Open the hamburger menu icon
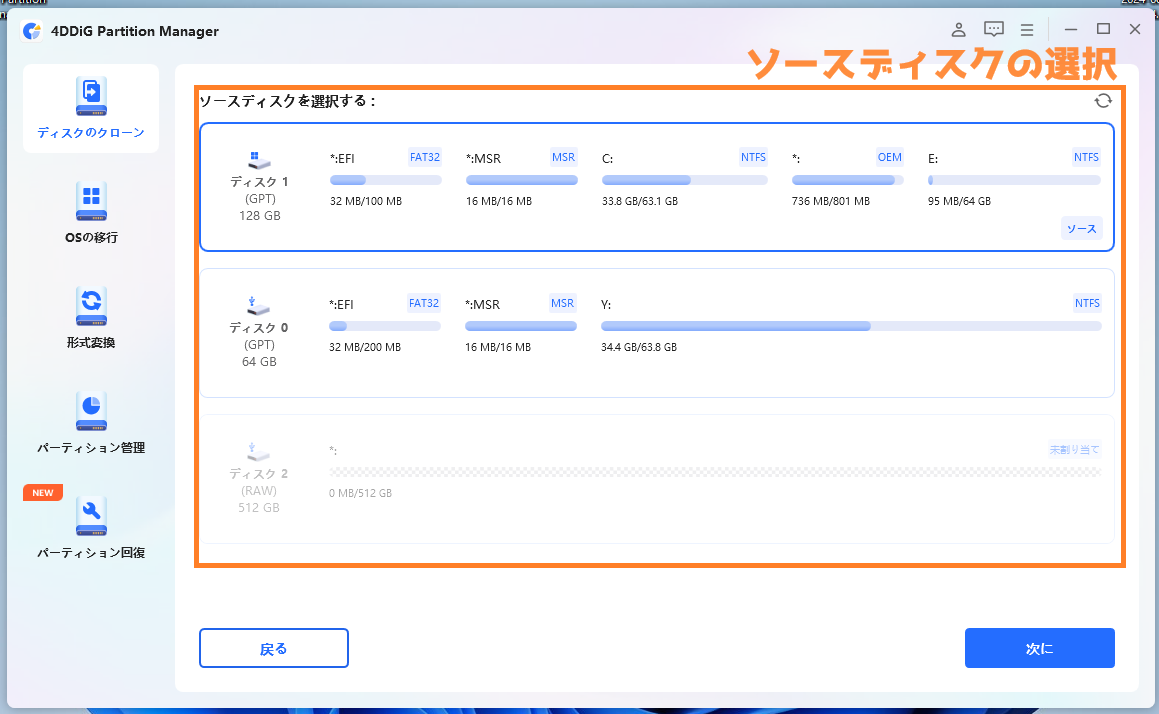 click(x=1027, y=30)
